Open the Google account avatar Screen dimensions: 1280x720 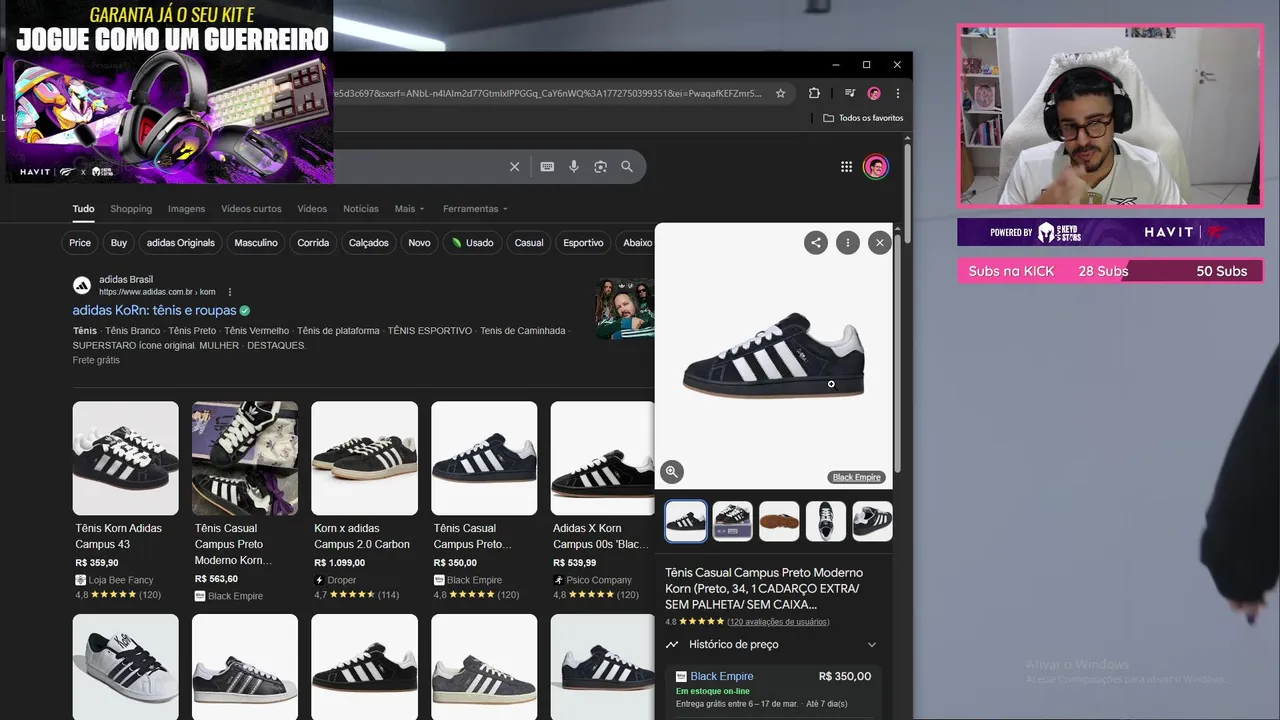pyautogui.click(x=876, y=167)
